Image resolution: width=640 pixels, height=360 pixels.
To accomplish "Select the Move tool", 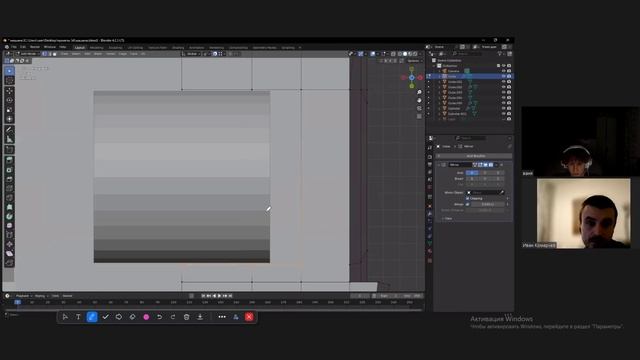I will point(9,91).
